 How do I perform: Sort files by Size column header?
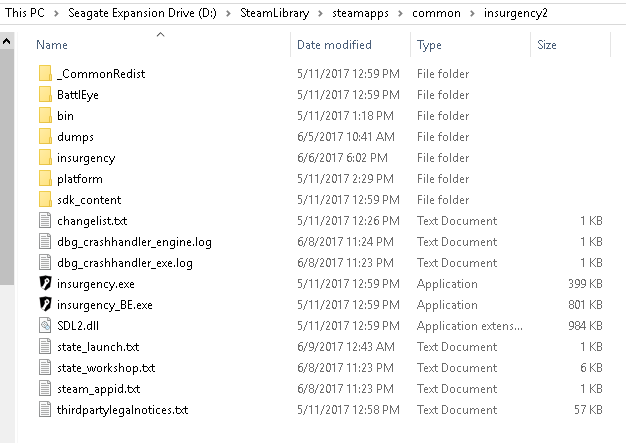(547, 45)
